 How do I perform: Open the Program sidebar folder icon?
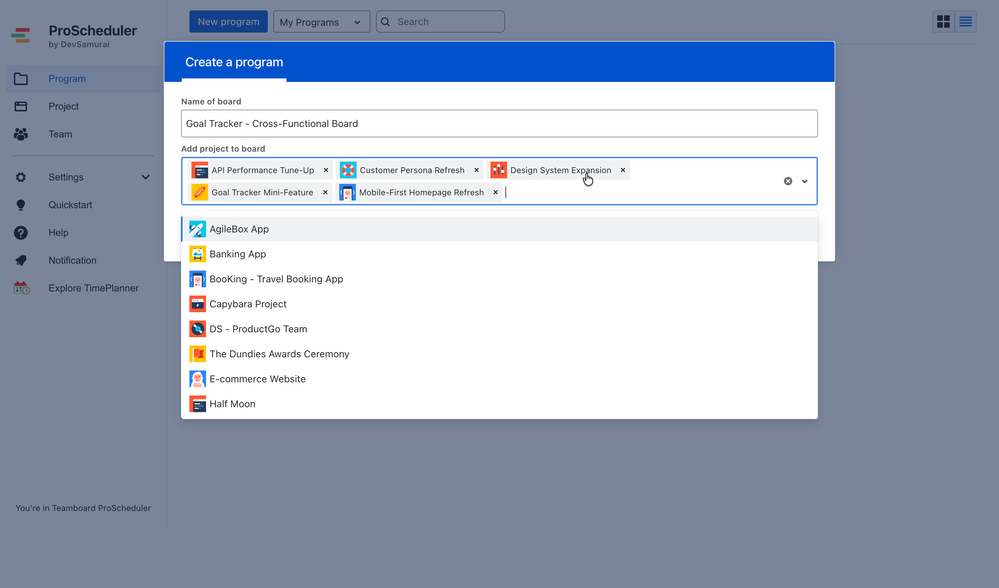click(21, 79)
